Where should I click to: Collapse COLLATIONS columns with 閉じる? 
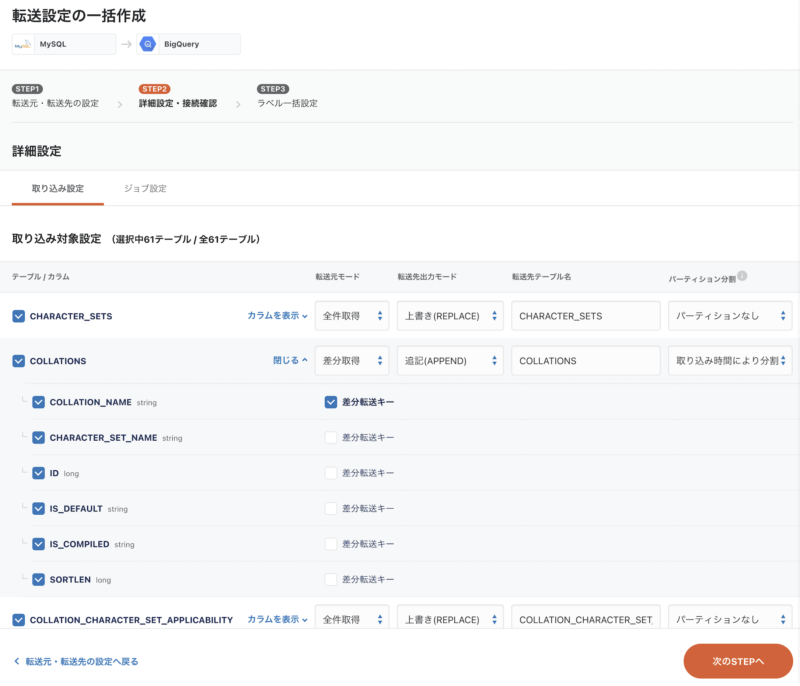click(x=290, y=361)
